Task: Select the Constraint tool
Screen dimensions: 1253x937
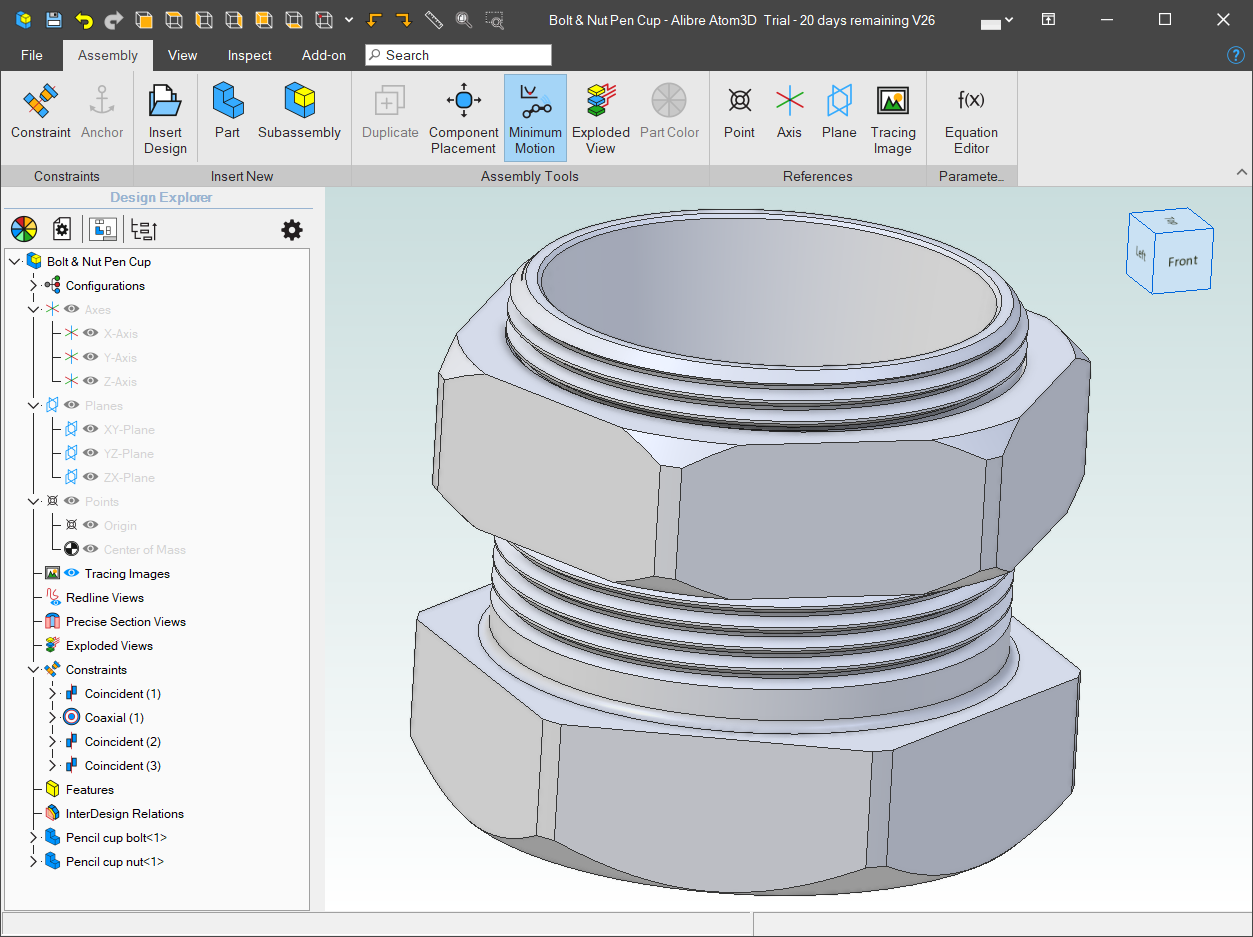Action: 40,111
